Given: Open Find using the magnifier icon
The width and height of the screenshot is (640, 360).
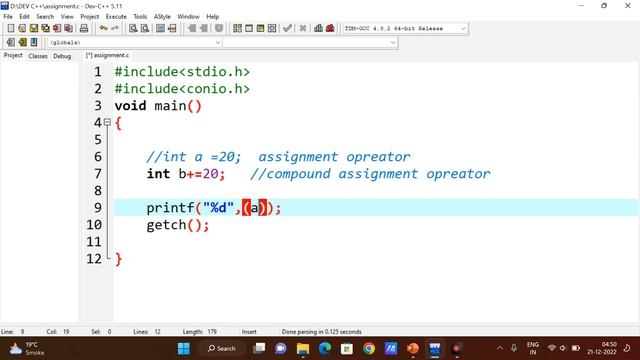Looking at the screenshot, I should [133, 28].
